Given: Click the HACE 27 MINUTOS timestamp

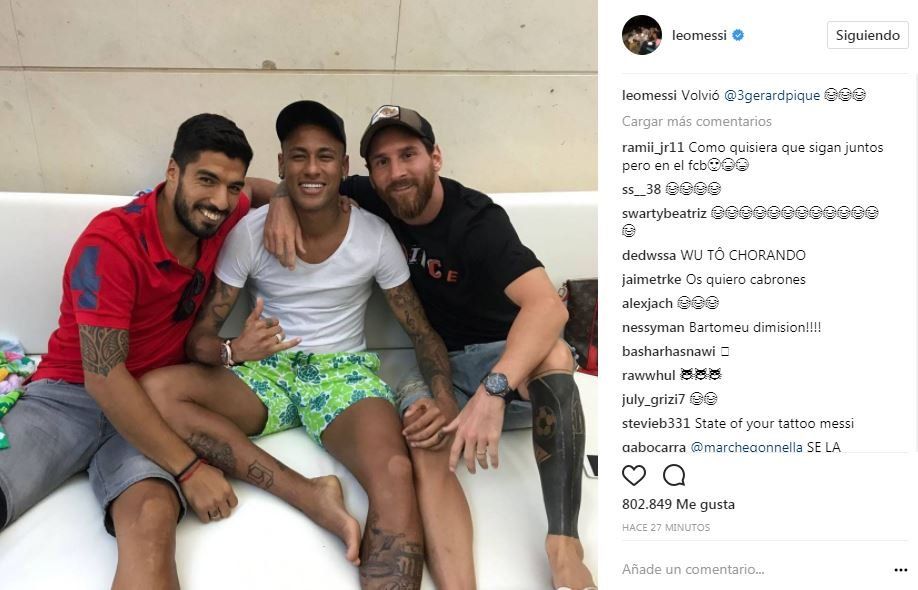Looking at the screenshot, I should 666,527.
